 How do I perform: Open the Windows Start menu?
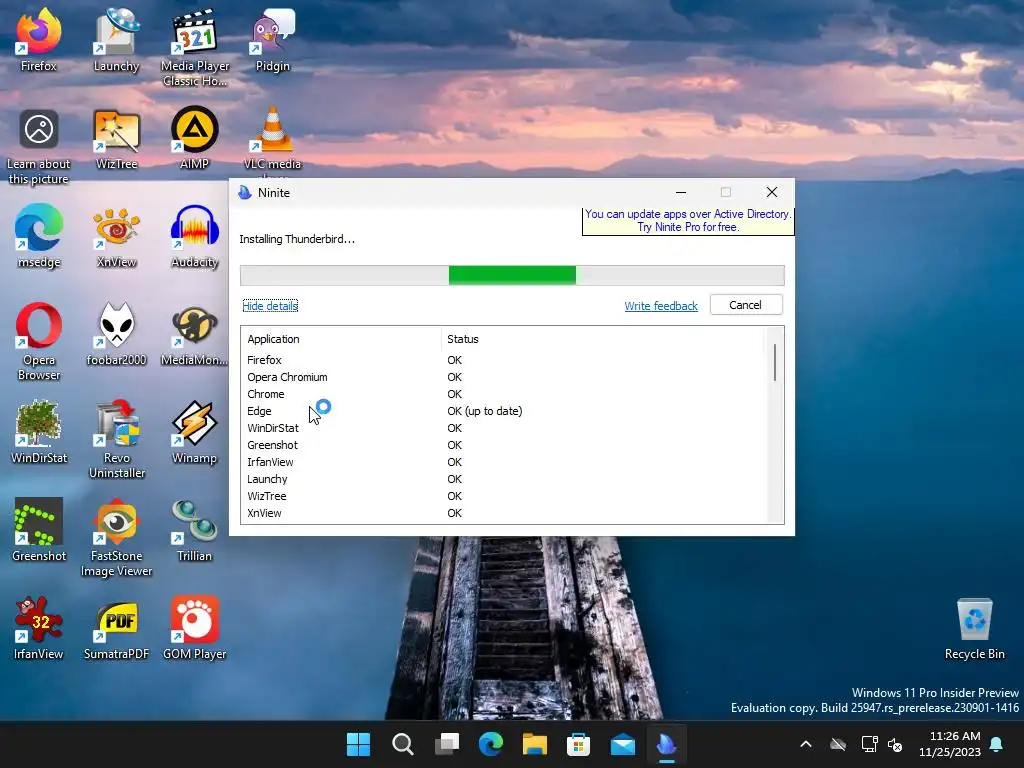pos(359,744)
